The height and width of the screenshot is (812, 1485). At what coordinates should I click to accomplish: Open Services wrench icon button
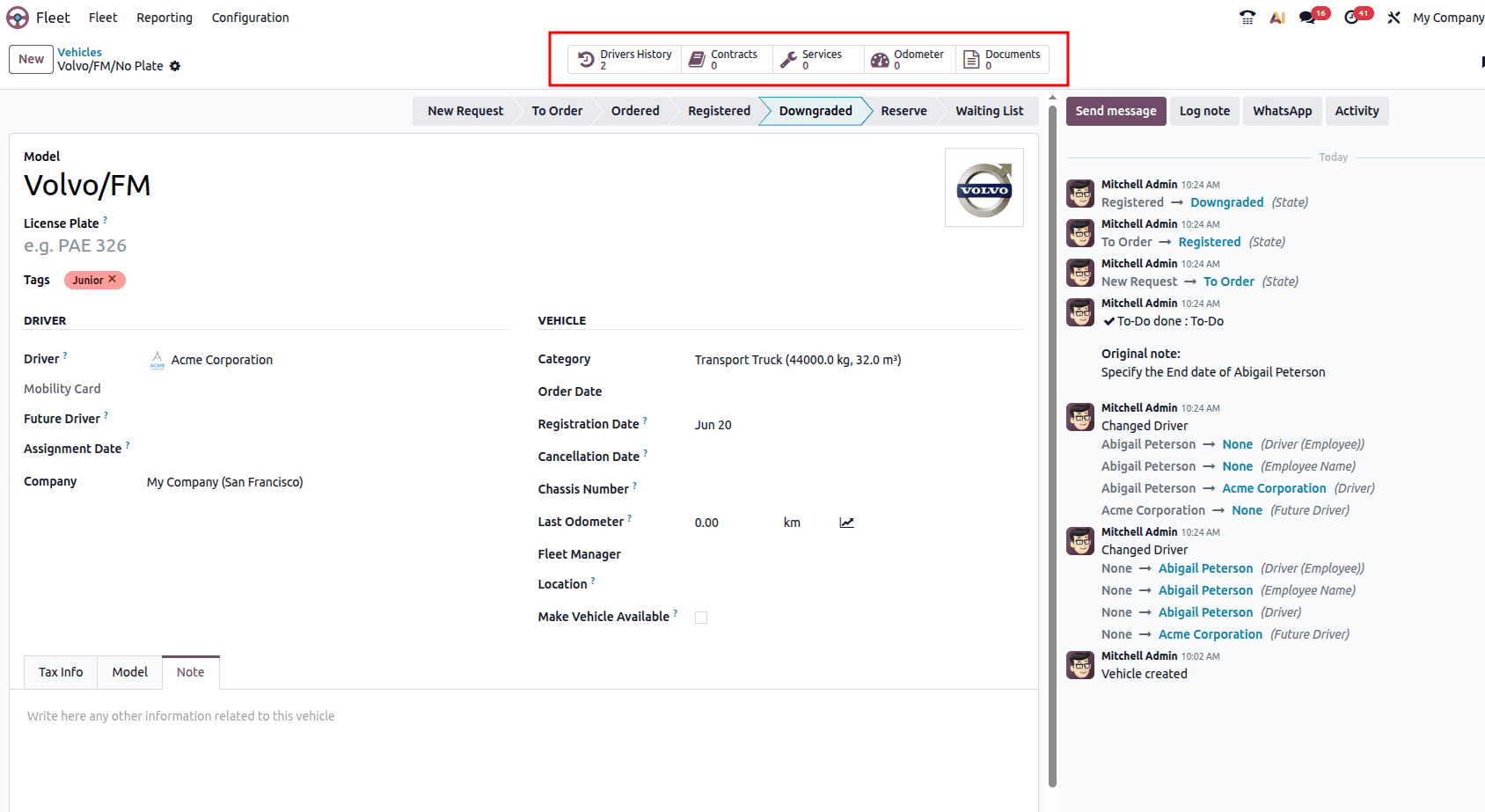tap(788, 60)
